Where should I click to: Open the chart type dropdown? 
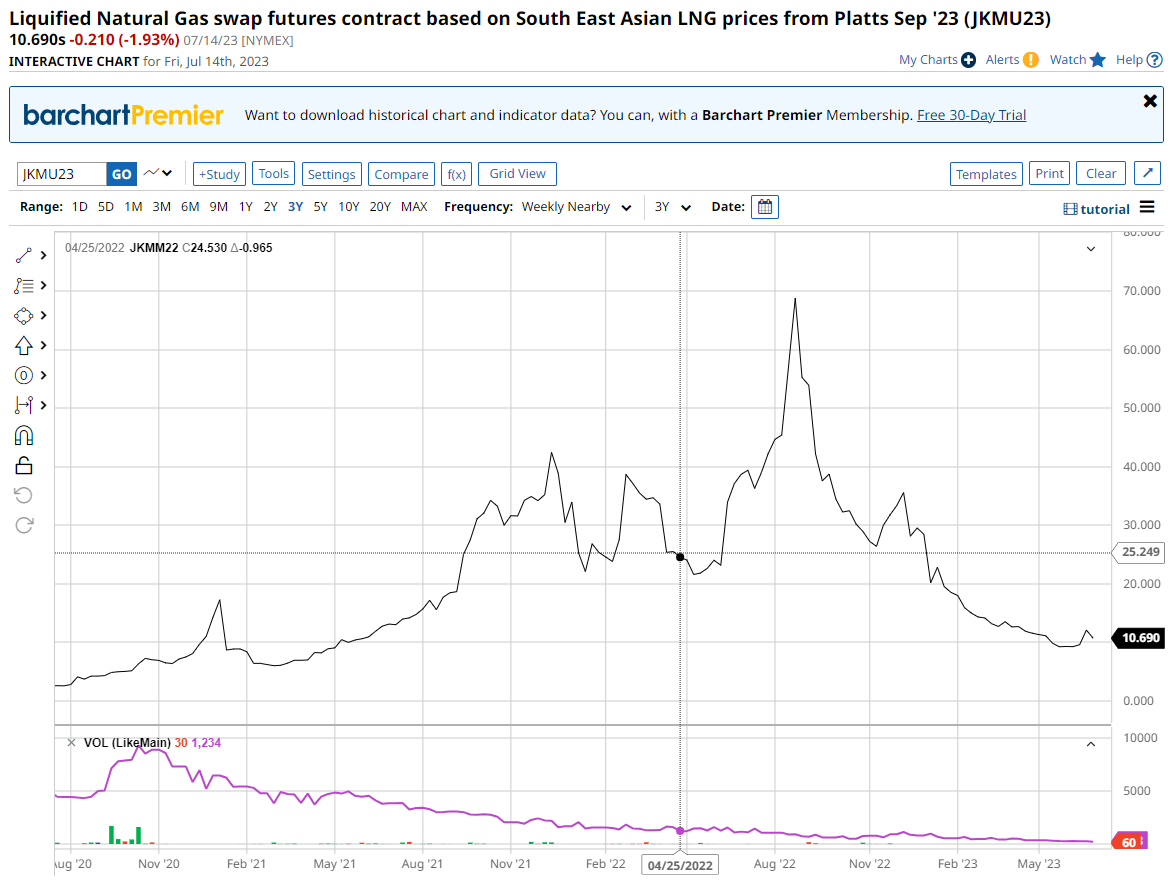157,173
